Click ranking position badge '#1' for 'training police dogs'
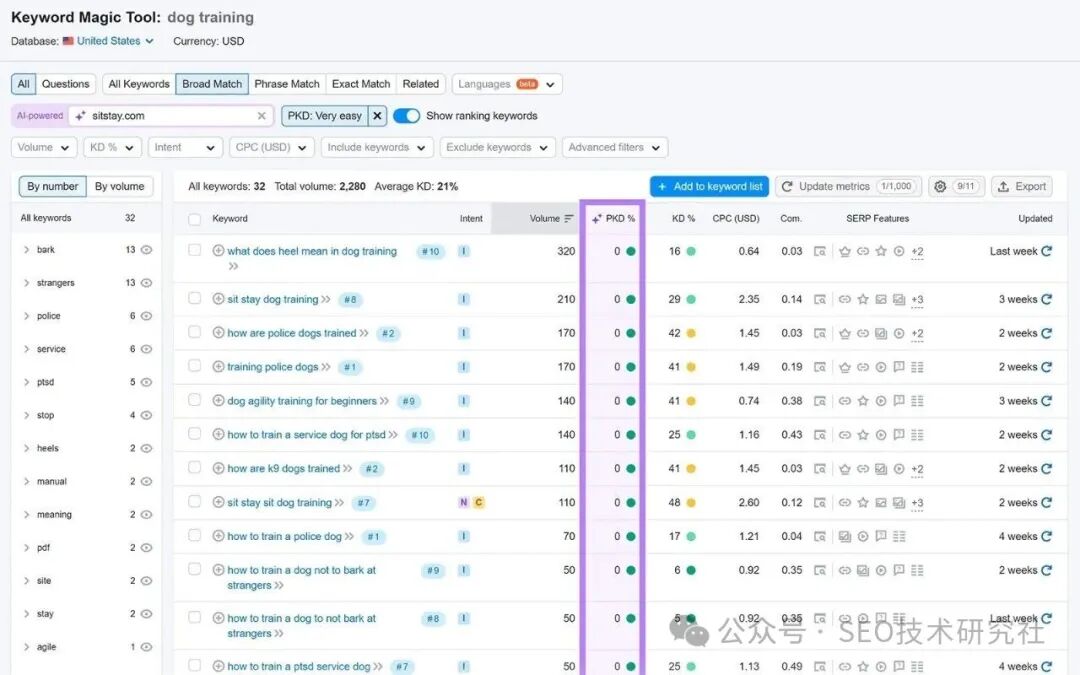1080x675 pixels. pyautogui.click(x=351, y=367)
